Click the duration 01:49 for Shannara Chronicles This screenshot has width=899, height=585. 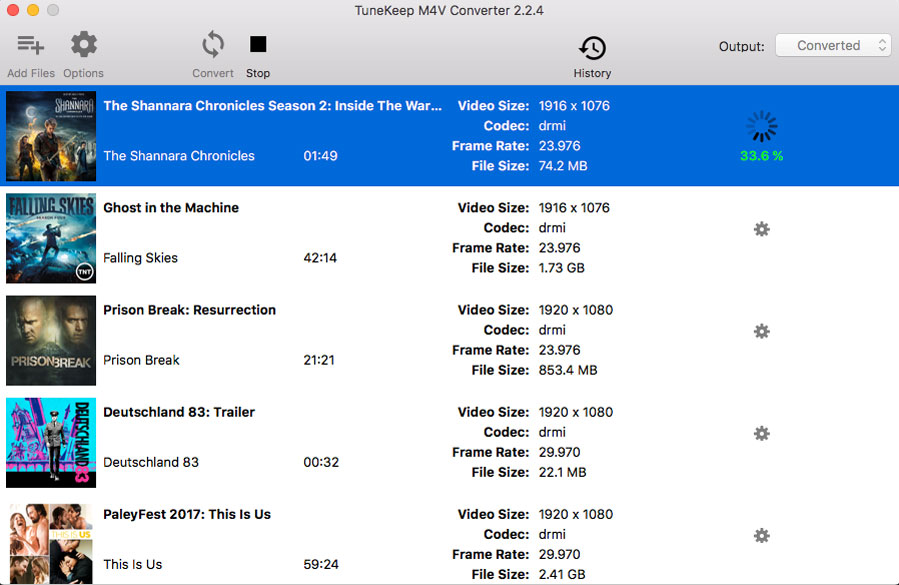[x=320, y=156]
